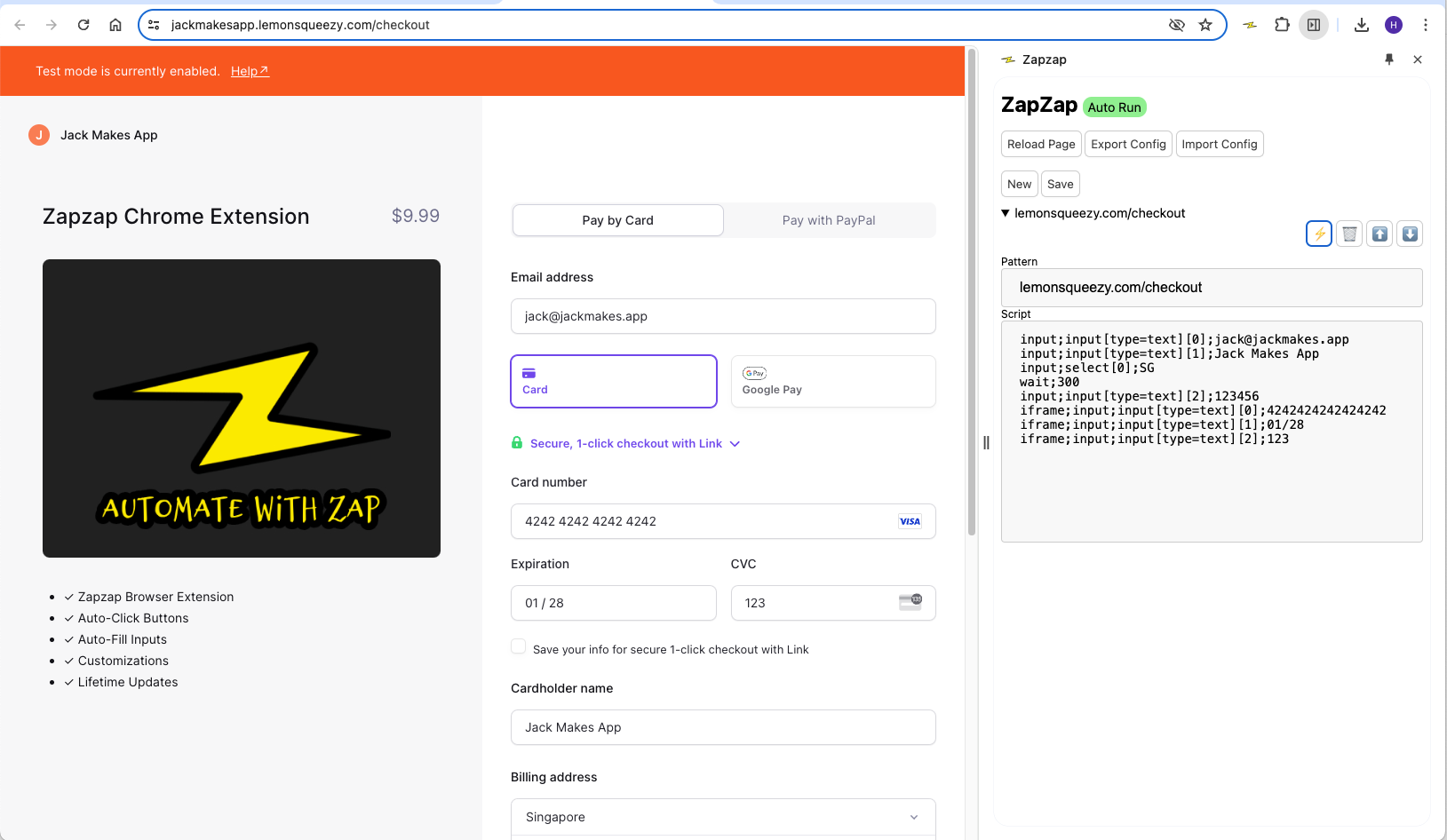
Task: Click the Billing address label
Action: (554, 777)
